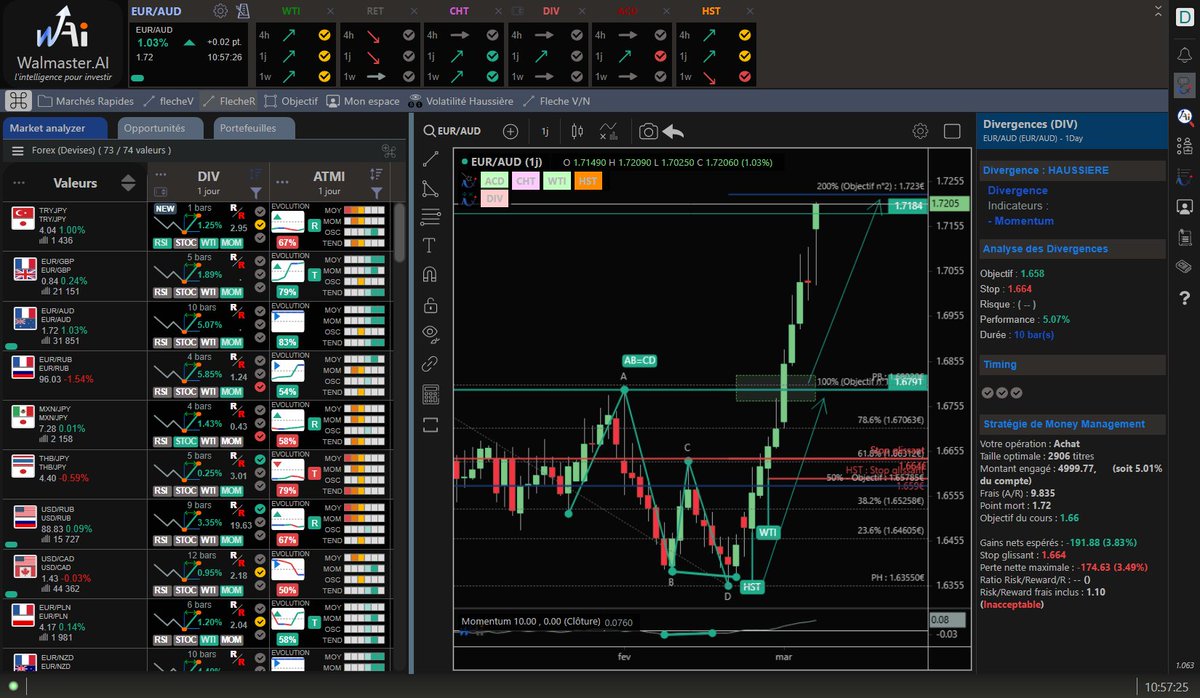Click the EUR/AUD symbol search in chart
This screenshot has width=1200, height=698.
tap(452, 131)
